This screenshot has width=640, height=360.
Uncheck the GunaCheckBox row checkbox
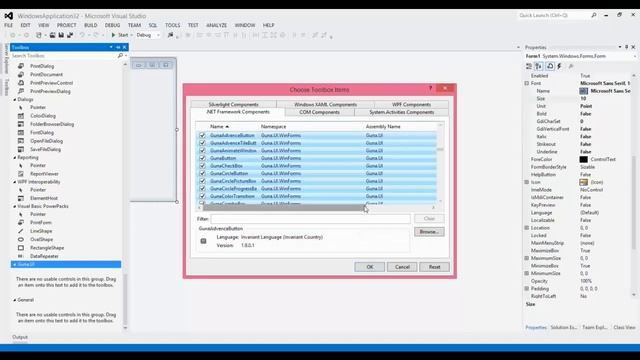[x=202, y=166]
